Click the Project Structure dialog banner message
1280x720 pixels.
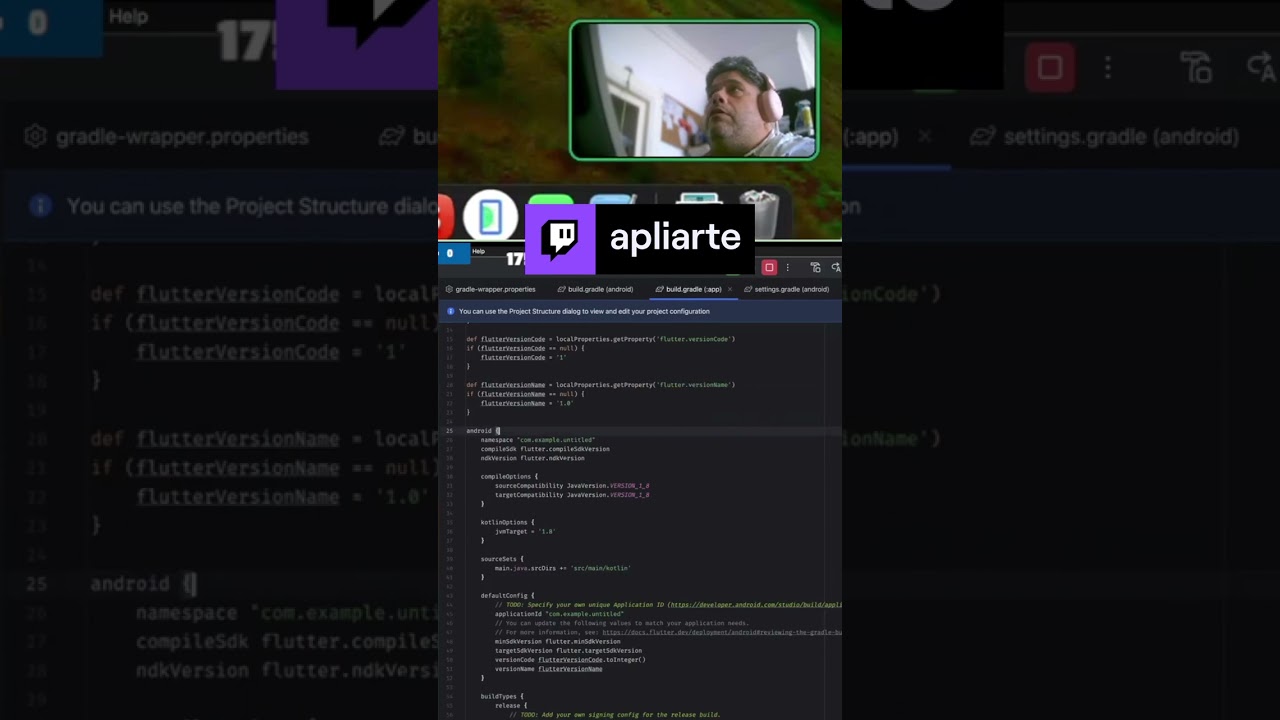tap(584, 311)
